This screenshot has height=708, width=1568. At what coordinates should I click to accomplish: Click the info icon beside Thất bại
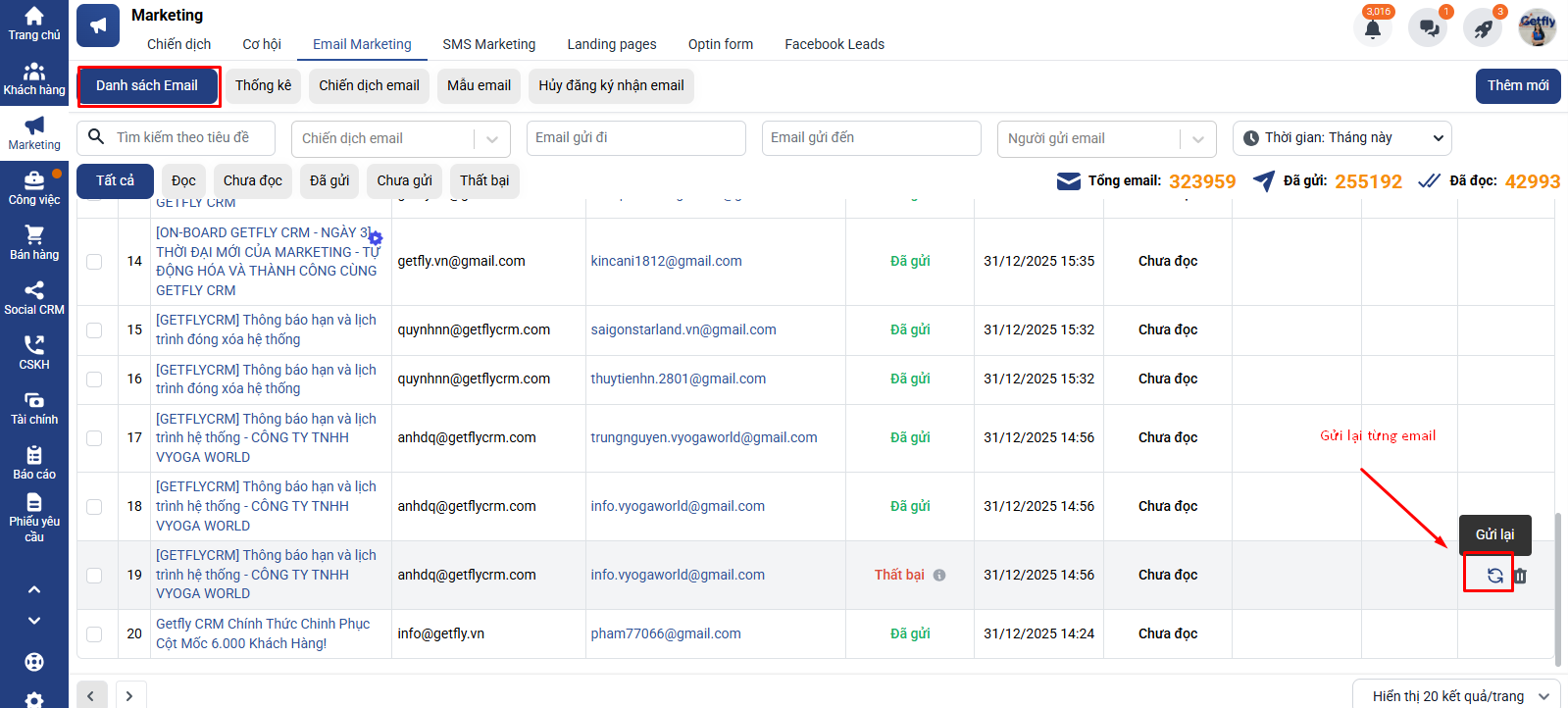(939, 576)
